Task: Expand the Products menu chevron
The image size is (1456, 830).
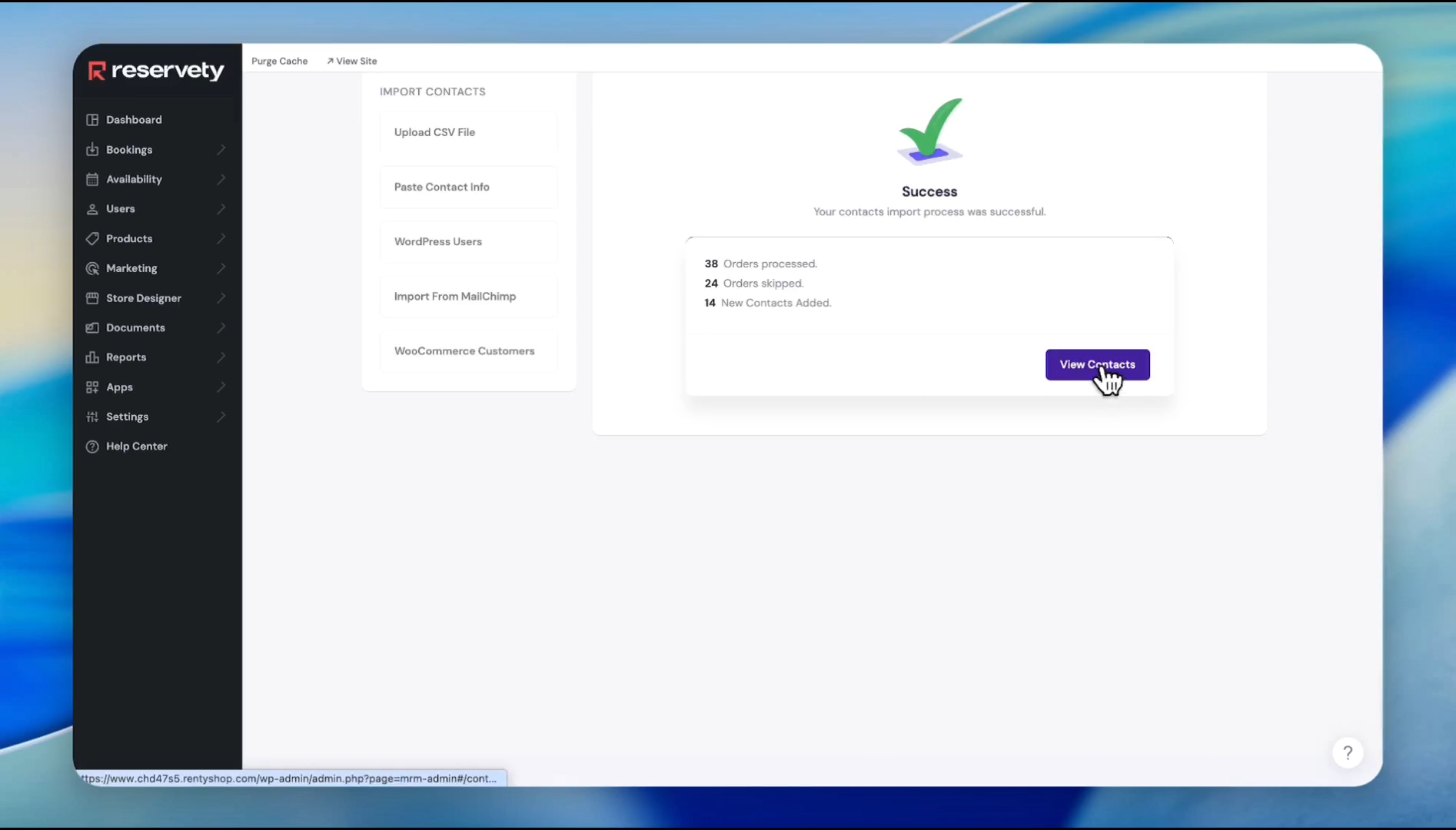Action: 221,239
